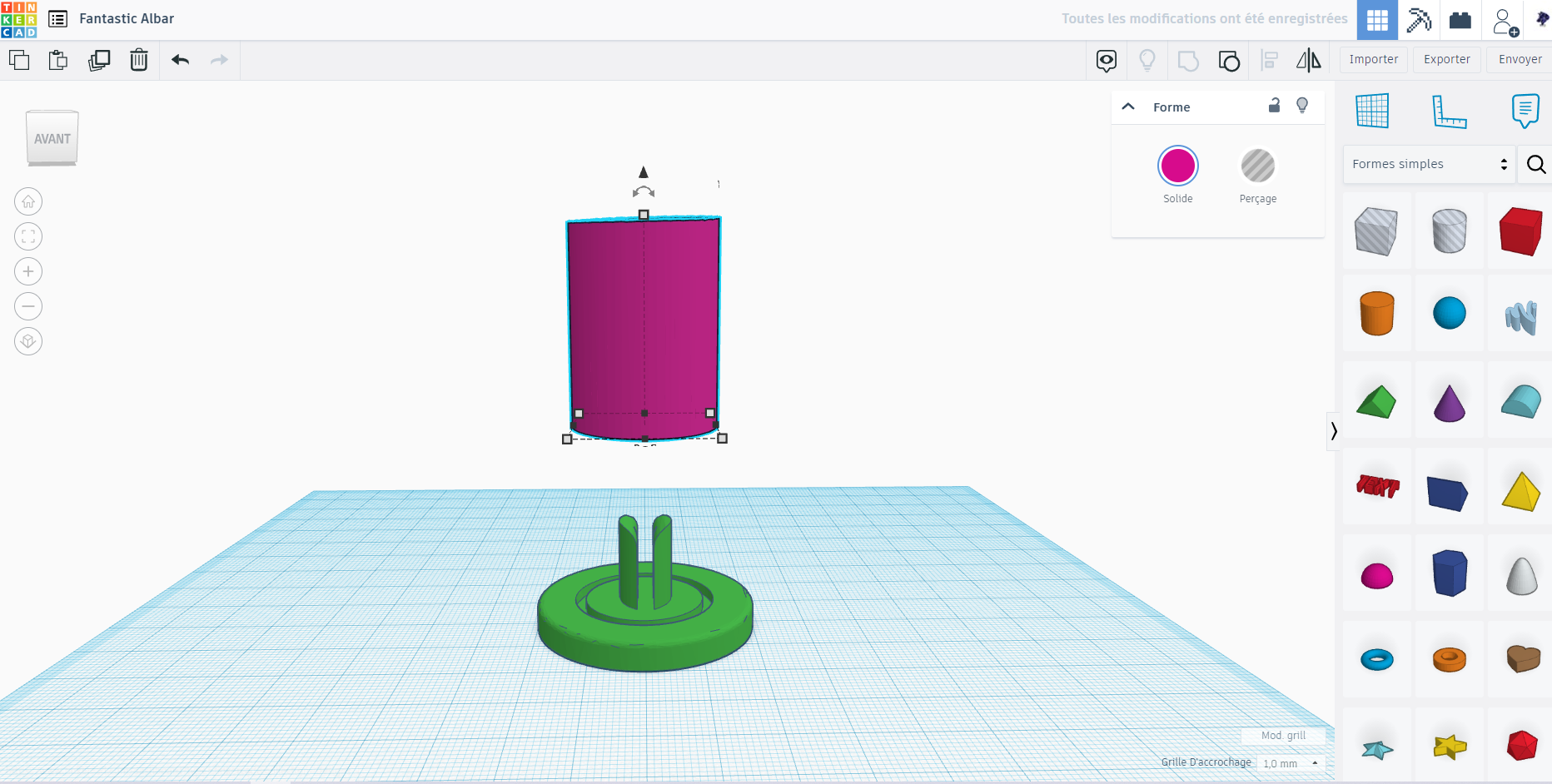This screenshot has height=784, width=1552.
Task: Pick the light blue scribble shape
Action: pyautogui.click(x=1521, y=317)
